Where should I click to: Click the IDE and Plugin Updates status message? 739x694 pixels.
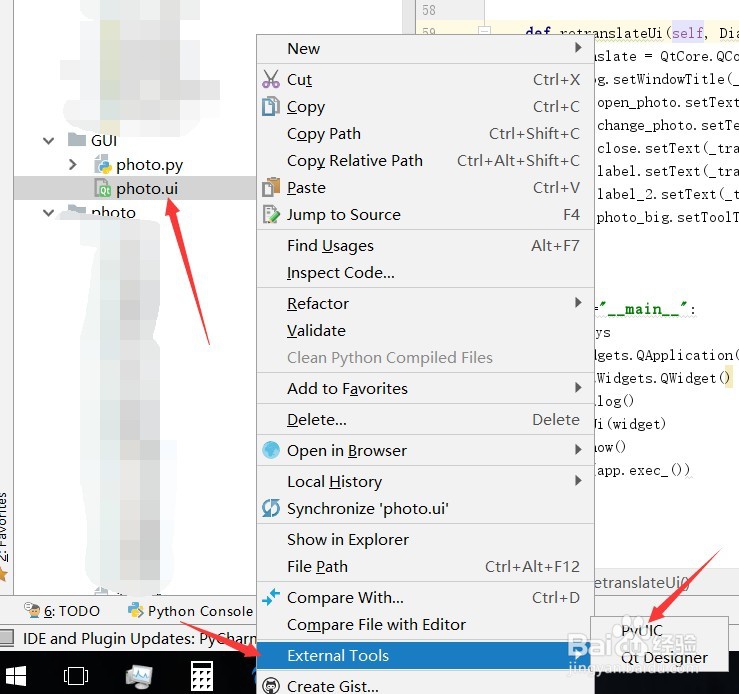(140, 638)
